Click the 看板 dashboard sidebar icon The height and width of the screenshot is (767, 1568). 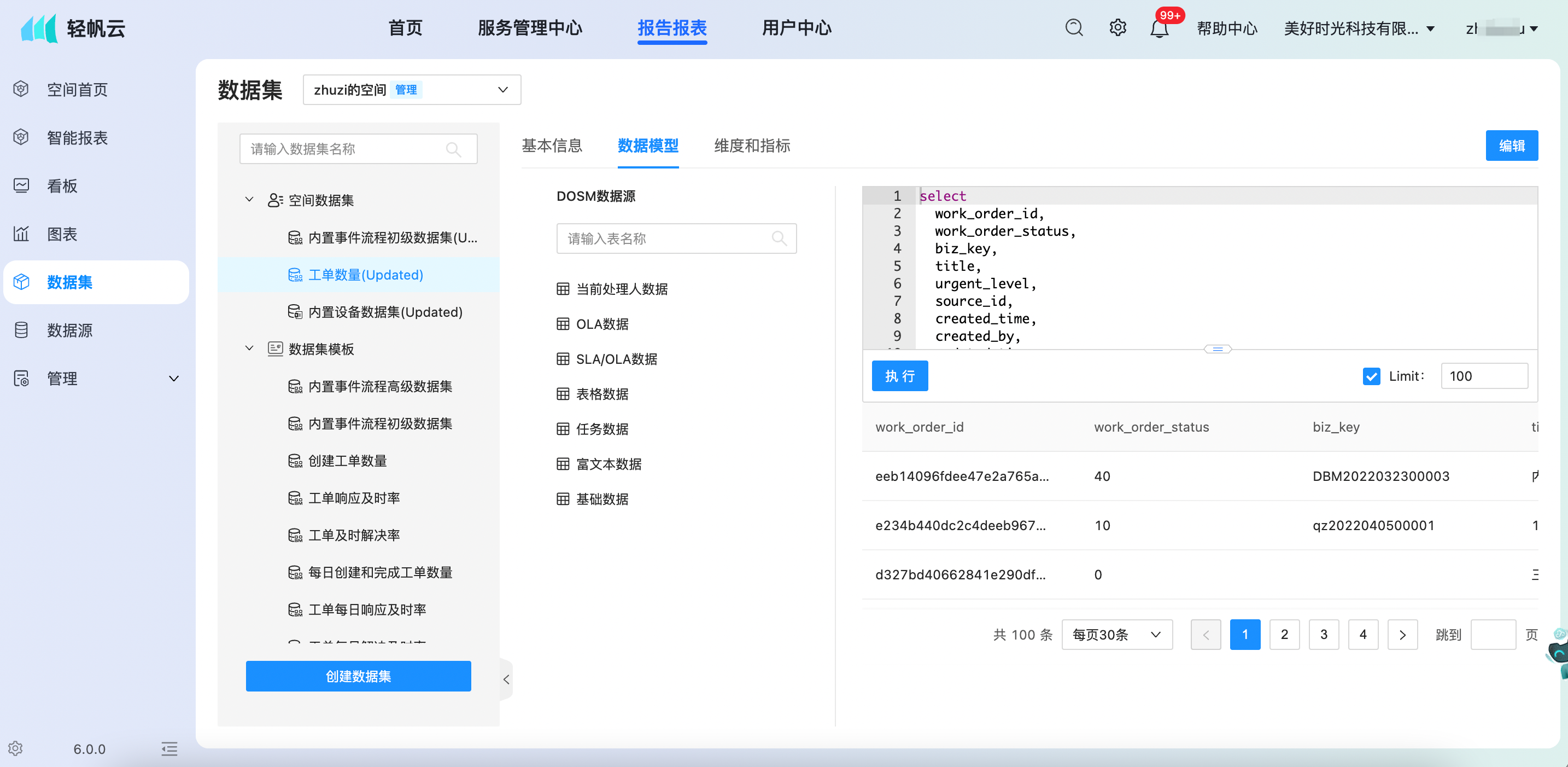[21, 185]
